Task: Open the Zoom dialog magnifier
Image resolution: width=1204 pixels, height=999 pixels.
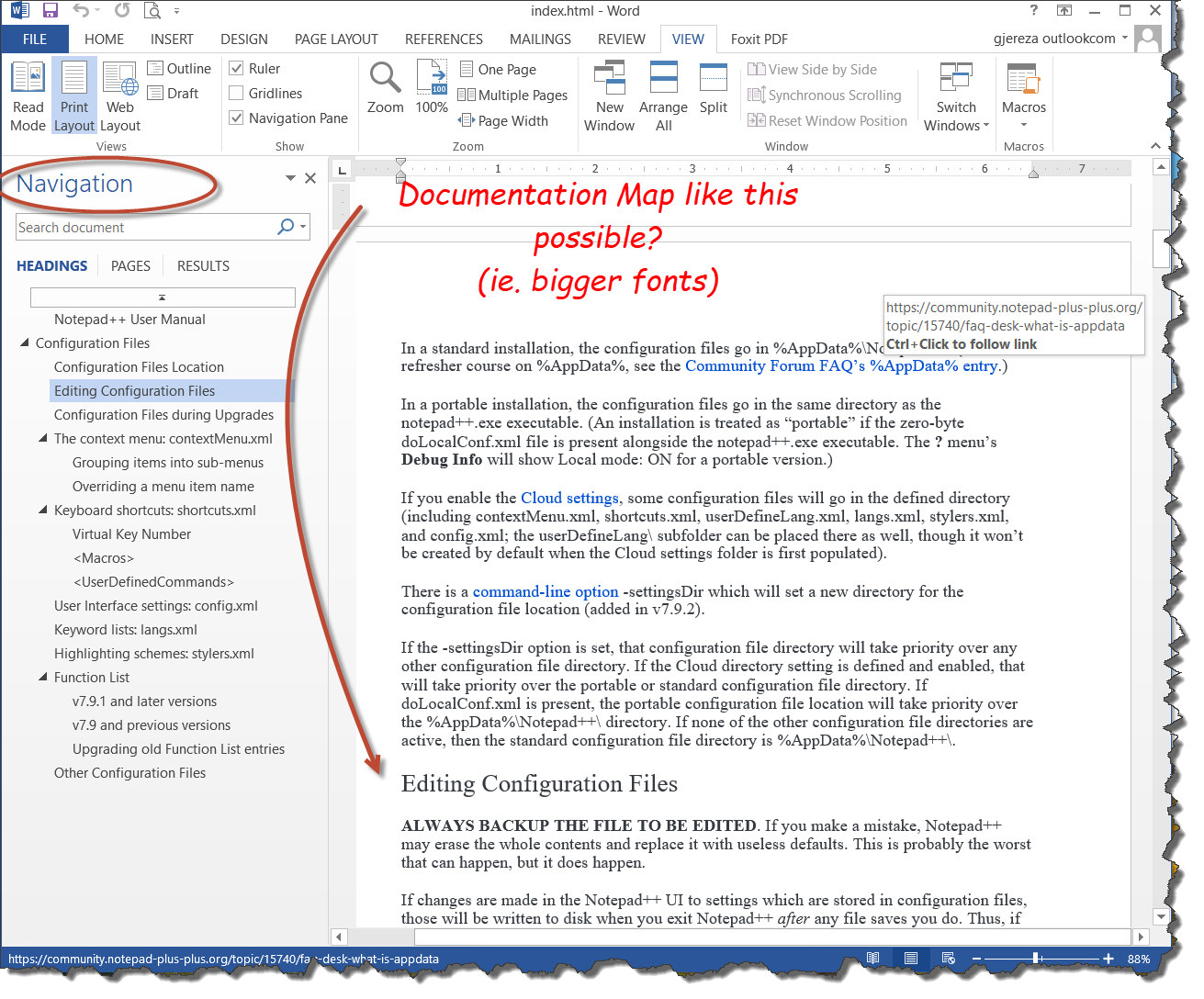Action: point(385,87)
